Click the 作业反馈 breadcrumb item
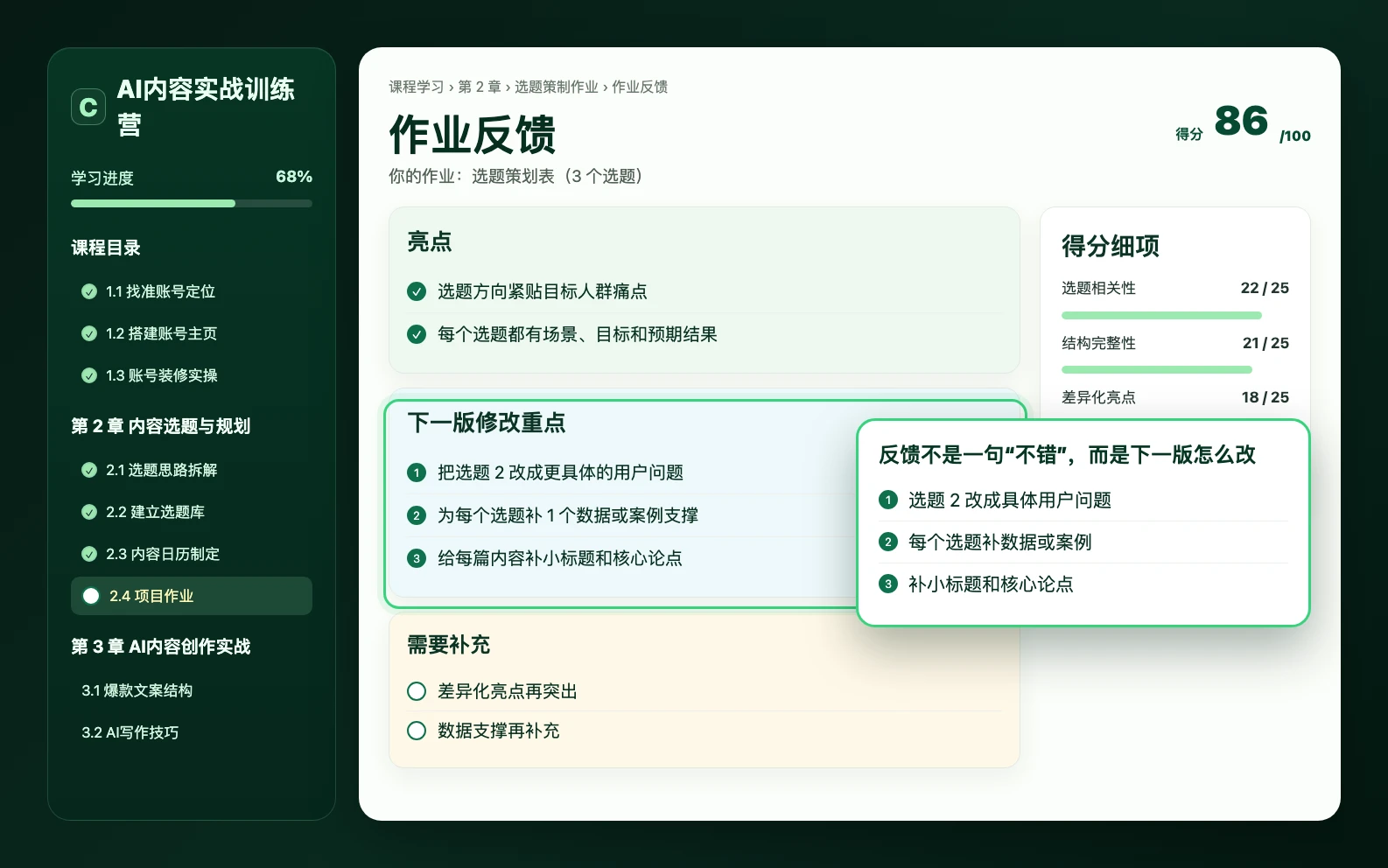Screen dimensions: 1388x868 point(640,87)
